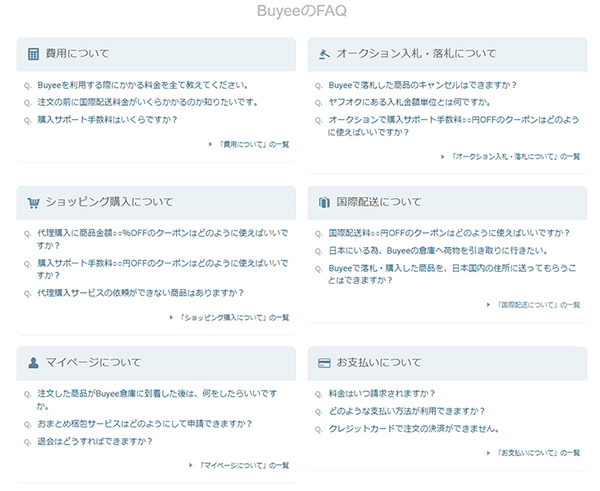Click the luggage icon beside 国際配送について
Screen dimensions: 600x491
click(324, 202)
